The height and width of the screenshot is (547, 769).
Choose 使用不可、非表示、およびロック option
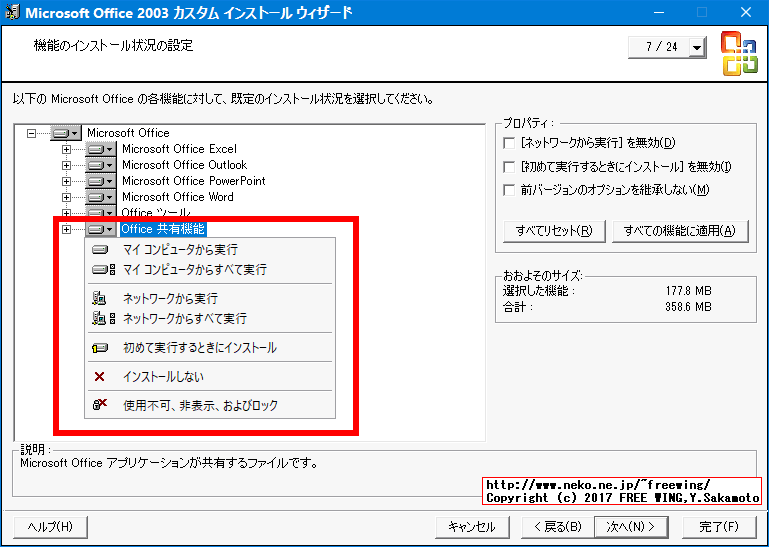(210, 405)
